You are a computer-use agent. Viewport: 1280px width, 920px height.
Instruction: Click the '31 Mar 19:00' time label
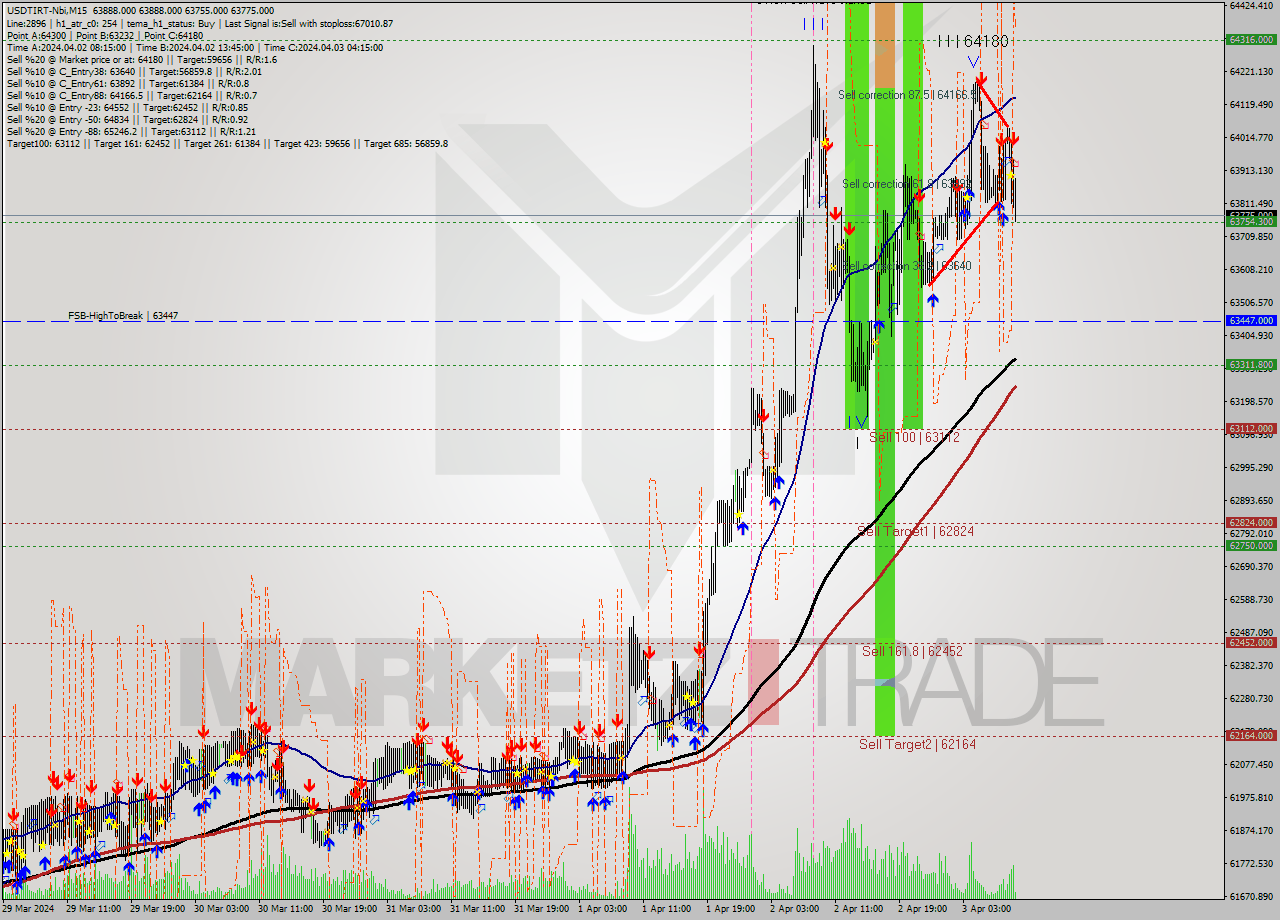click(542, 909)
